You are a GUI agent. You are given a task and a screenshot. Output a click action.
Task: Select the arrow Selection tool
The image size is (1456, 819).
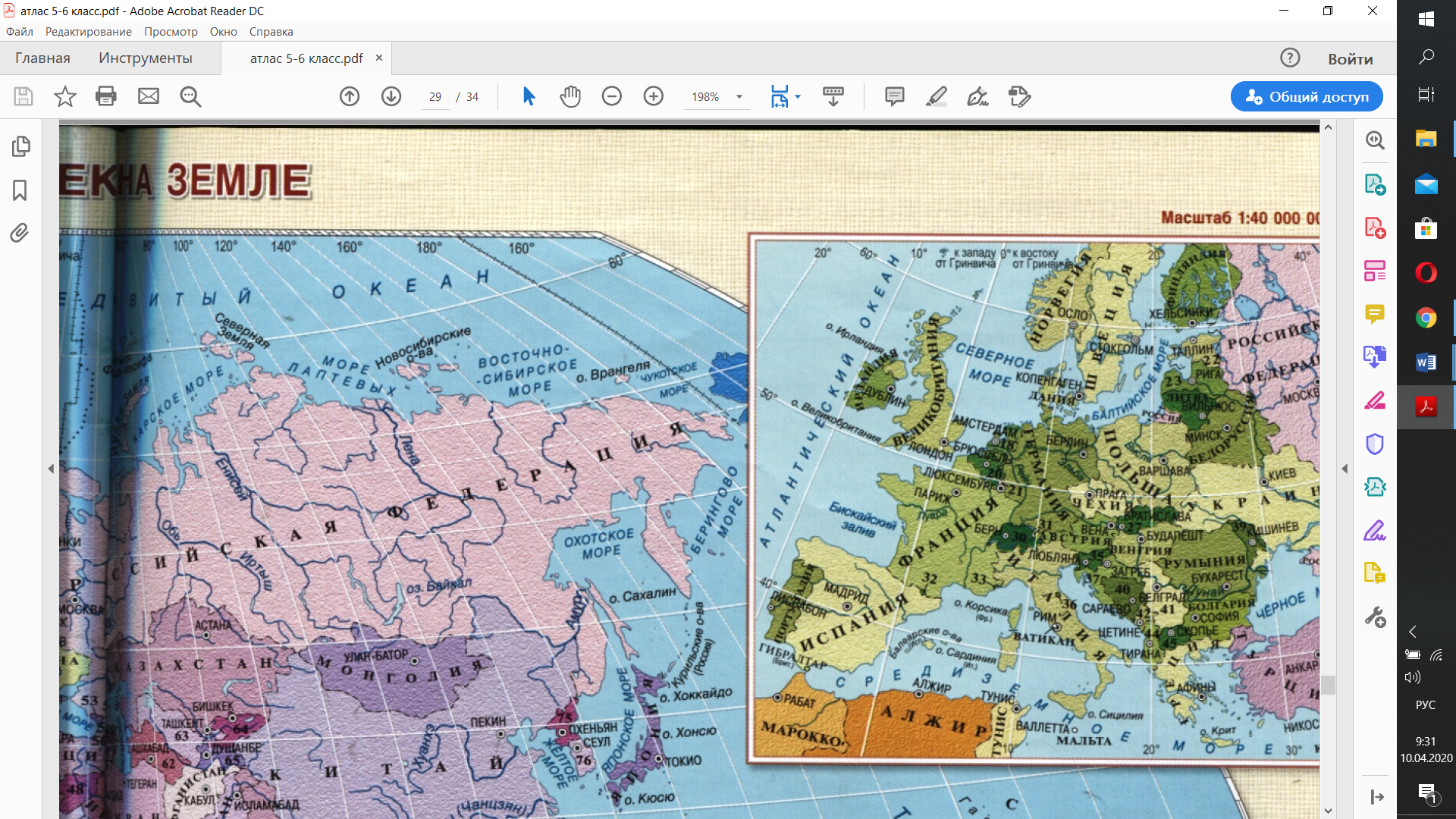click(529, 96)
